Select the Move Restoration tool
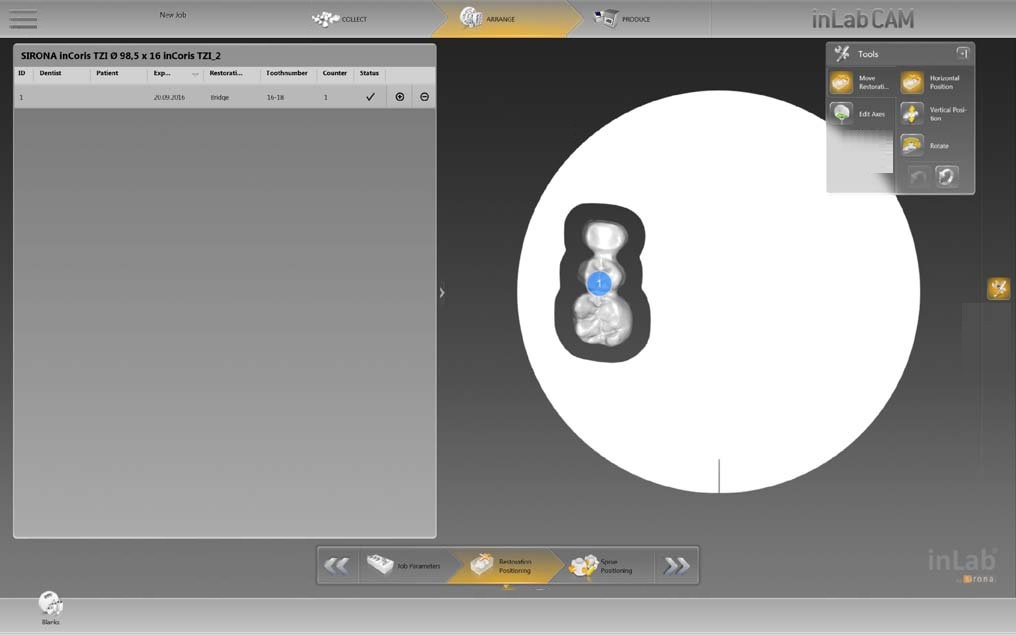The width and height of the screenshot is (1016, 635). [860, 82]
